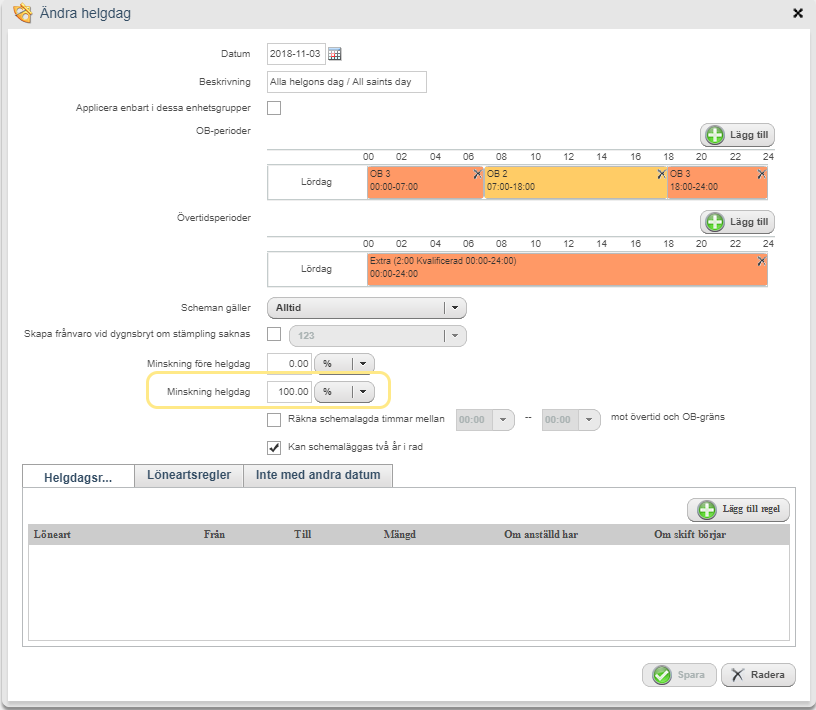Click Lördag label in Övertidsperioder row

316,269
